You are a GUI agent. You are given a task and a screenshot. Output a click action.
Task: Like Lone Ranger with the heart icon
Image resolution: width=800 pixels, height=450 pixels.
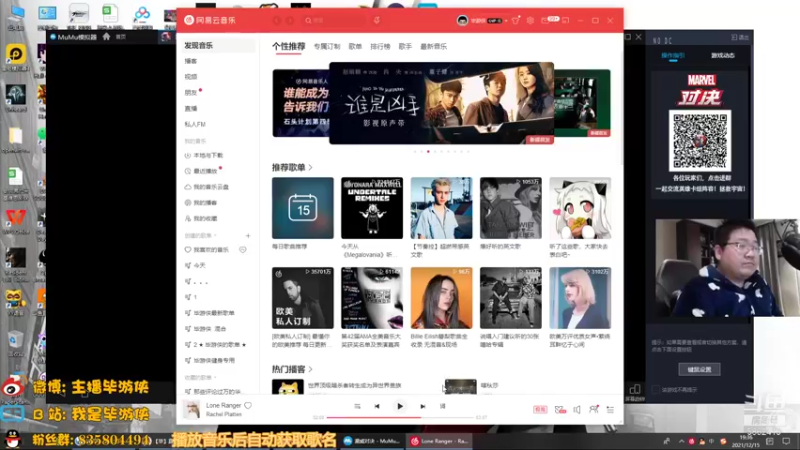pyautogui.click(x=248, y=405)
